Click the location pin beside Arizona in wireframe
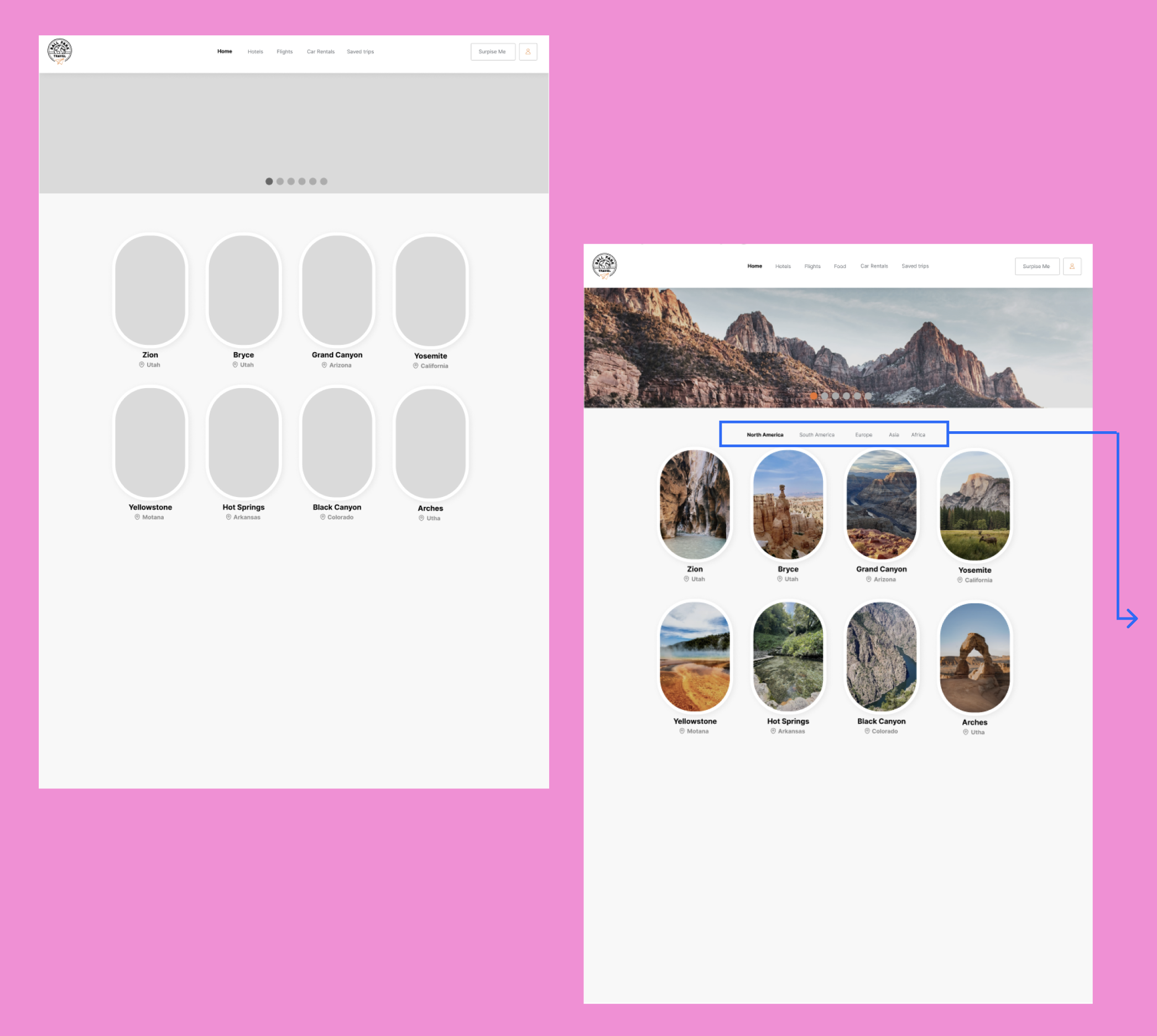The height and width of the screenshot is (1036, 1157). pos(324,365)
